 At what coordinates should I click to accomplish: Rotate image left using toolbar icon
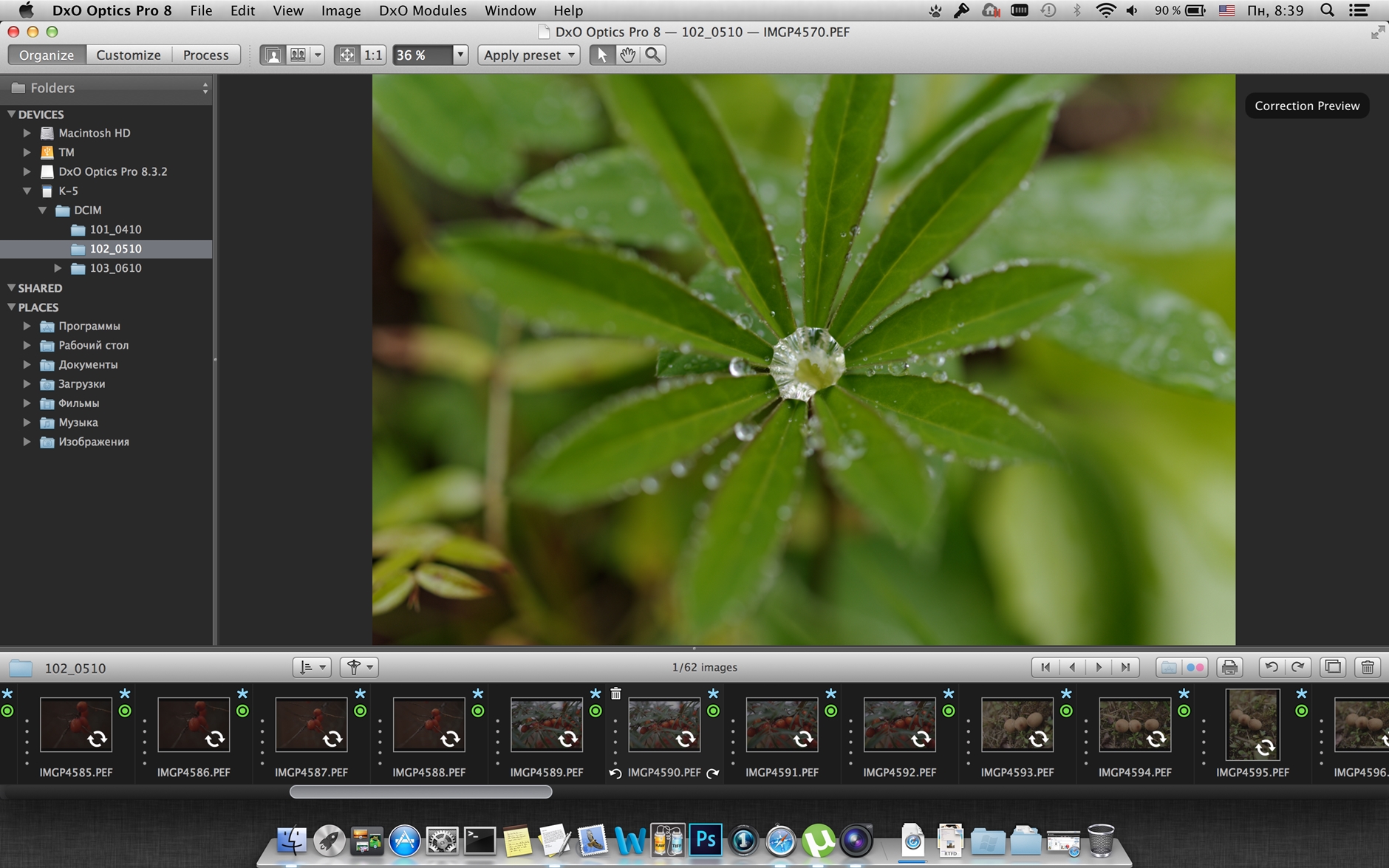(1272, 667)
